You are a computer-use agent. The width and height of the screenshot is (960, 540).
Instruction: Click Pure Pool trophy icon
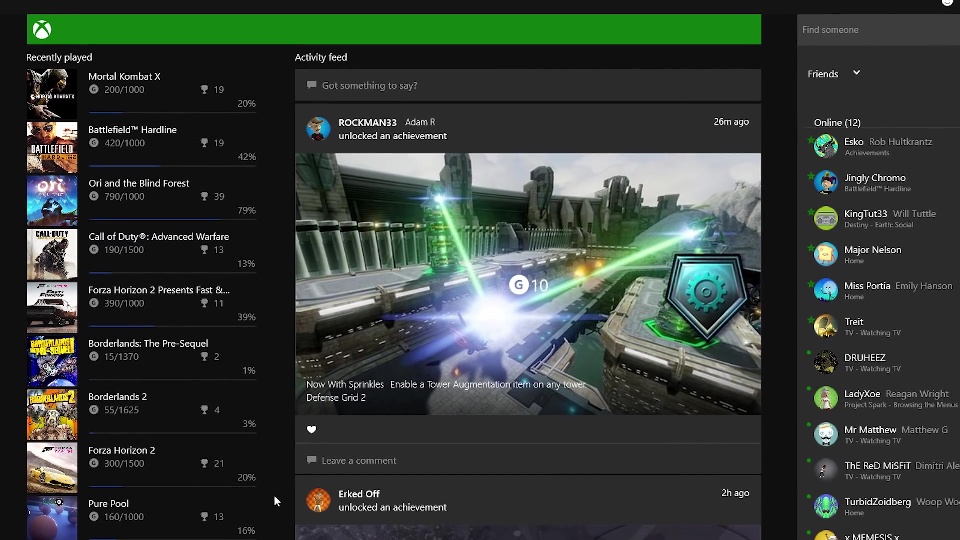(x=204, y=516)
